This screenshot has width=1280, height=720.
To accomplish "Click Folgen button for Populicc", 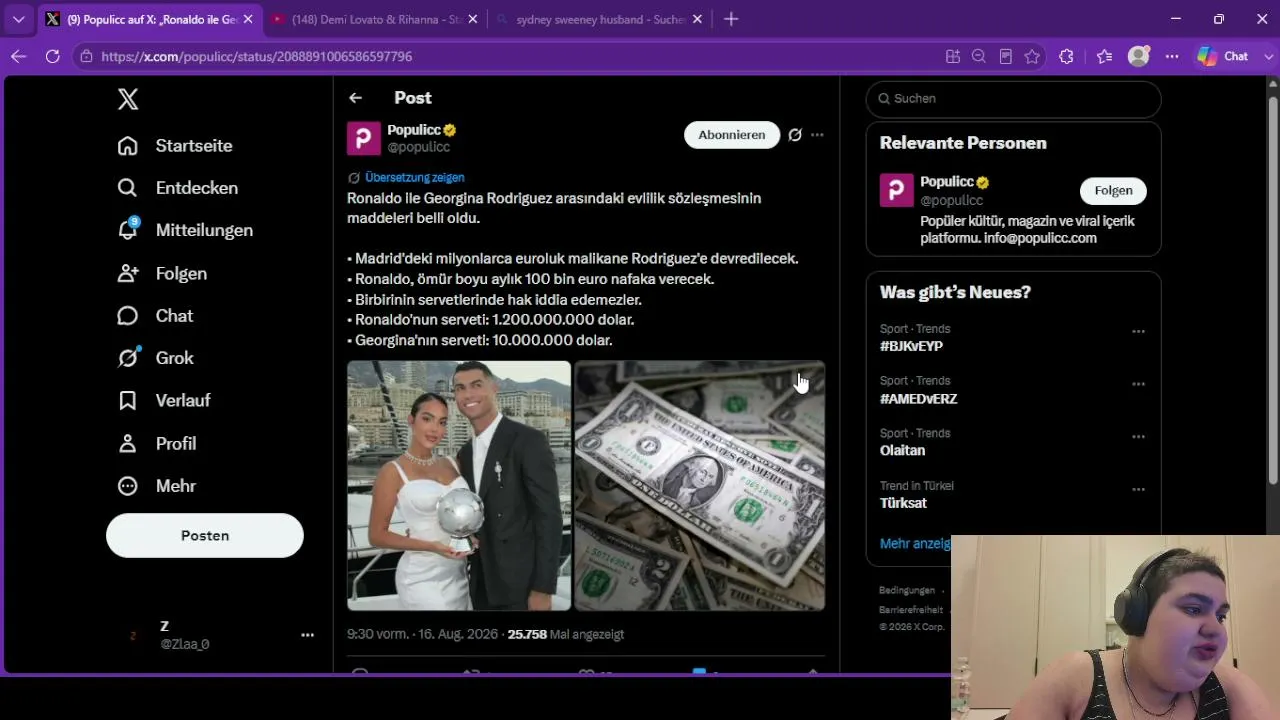I will click(1113, 191).
